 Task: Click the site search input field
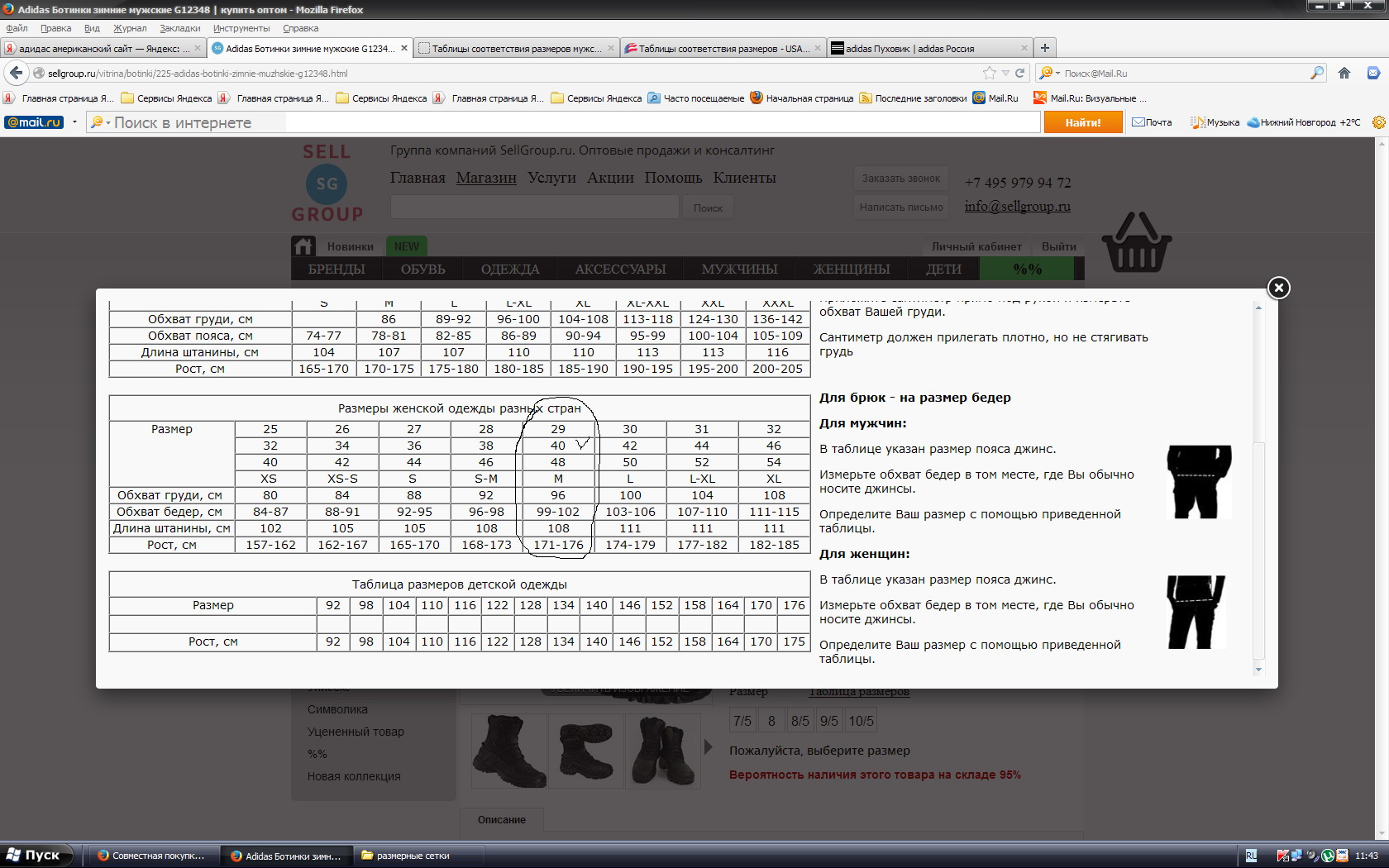tap(535, 207)
